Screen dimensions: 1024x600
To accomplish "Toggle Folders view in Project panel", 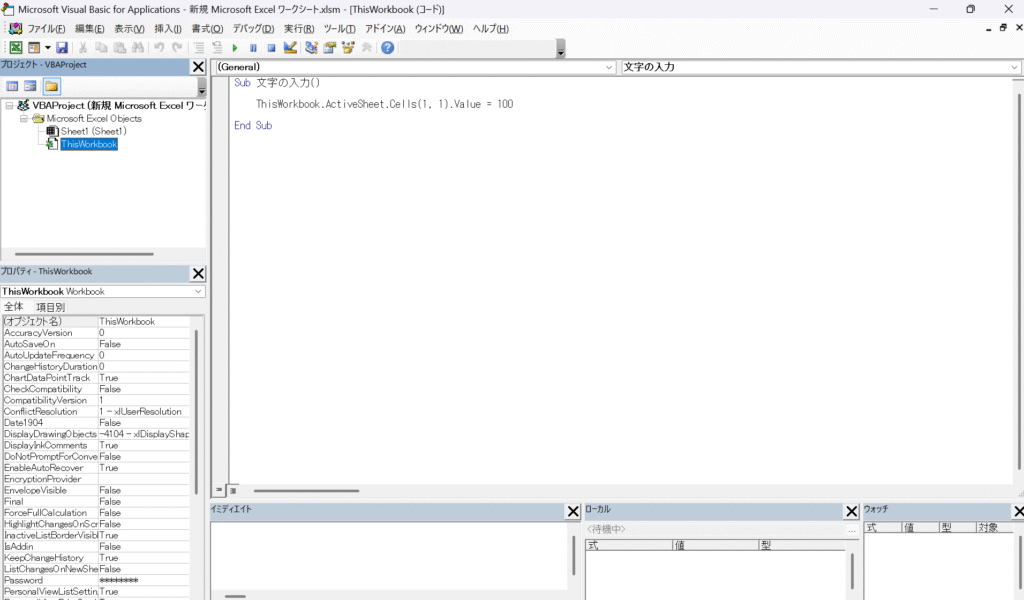I will pos(52,86).
